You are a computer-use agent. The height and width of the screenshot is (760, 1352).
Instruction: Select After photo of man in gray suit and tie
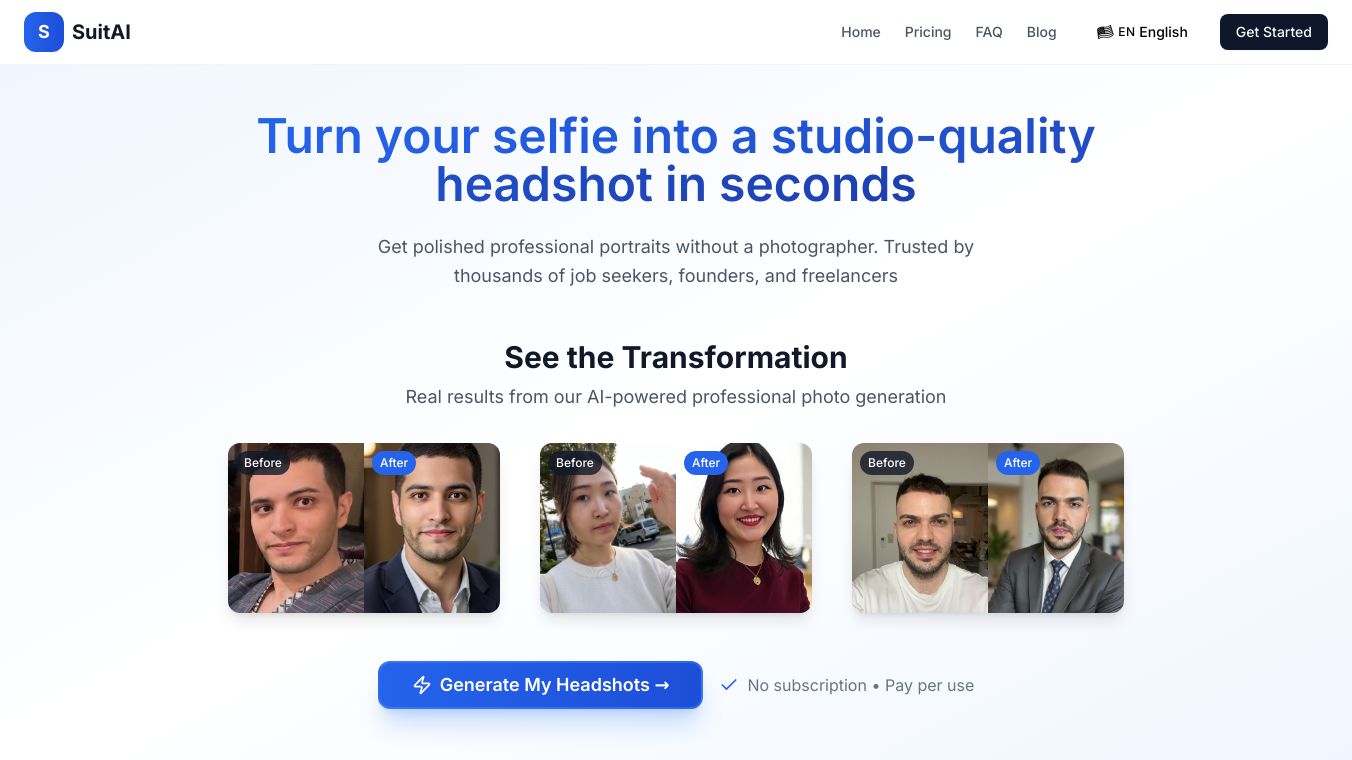point(1056,528)
